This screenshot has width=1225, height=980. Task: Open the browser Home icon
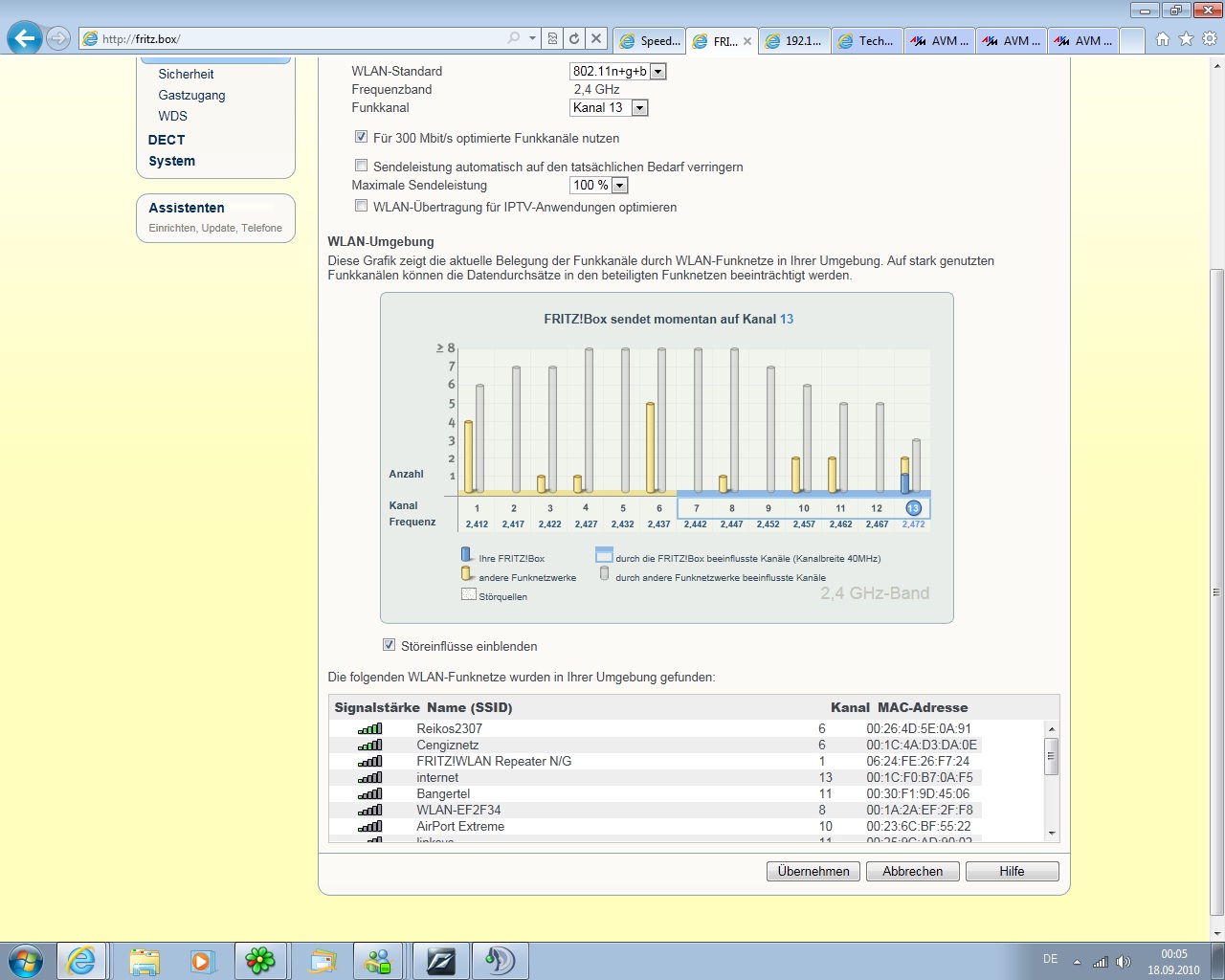(x=1163, y=39)
